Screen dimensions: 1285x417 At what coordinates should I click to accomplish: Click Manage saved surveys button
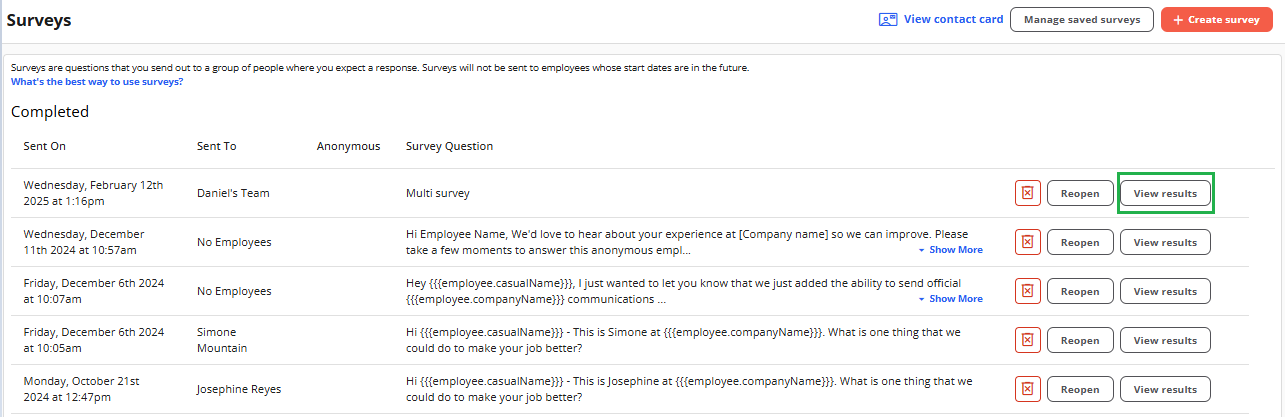coord(1082,20)
